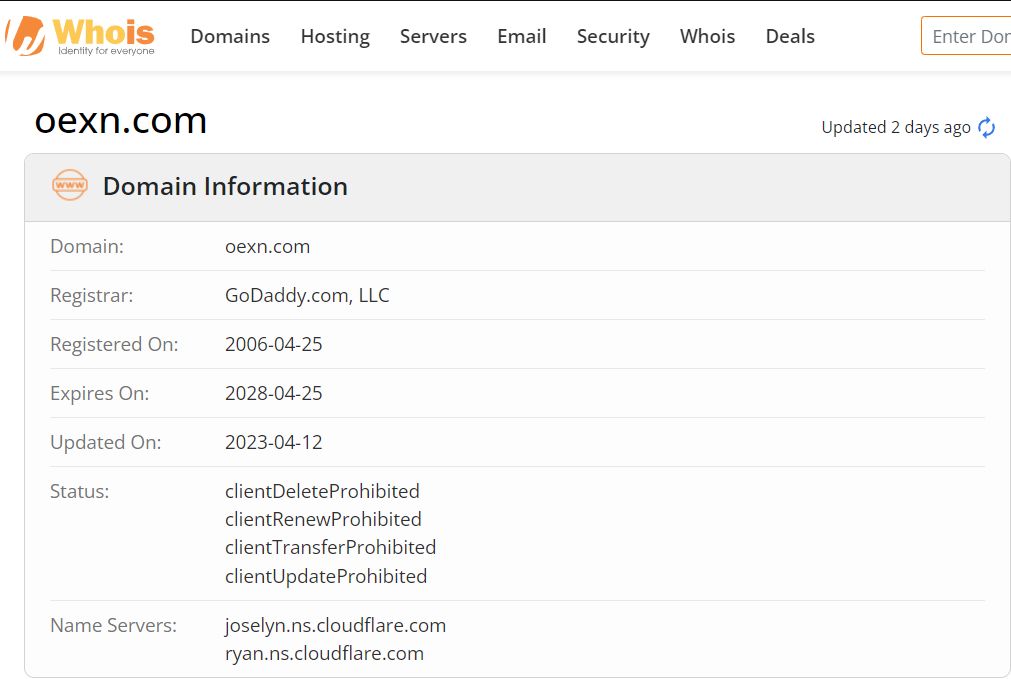Open the Servers menu
The image size is (1011, 679).
pos(433,36)
